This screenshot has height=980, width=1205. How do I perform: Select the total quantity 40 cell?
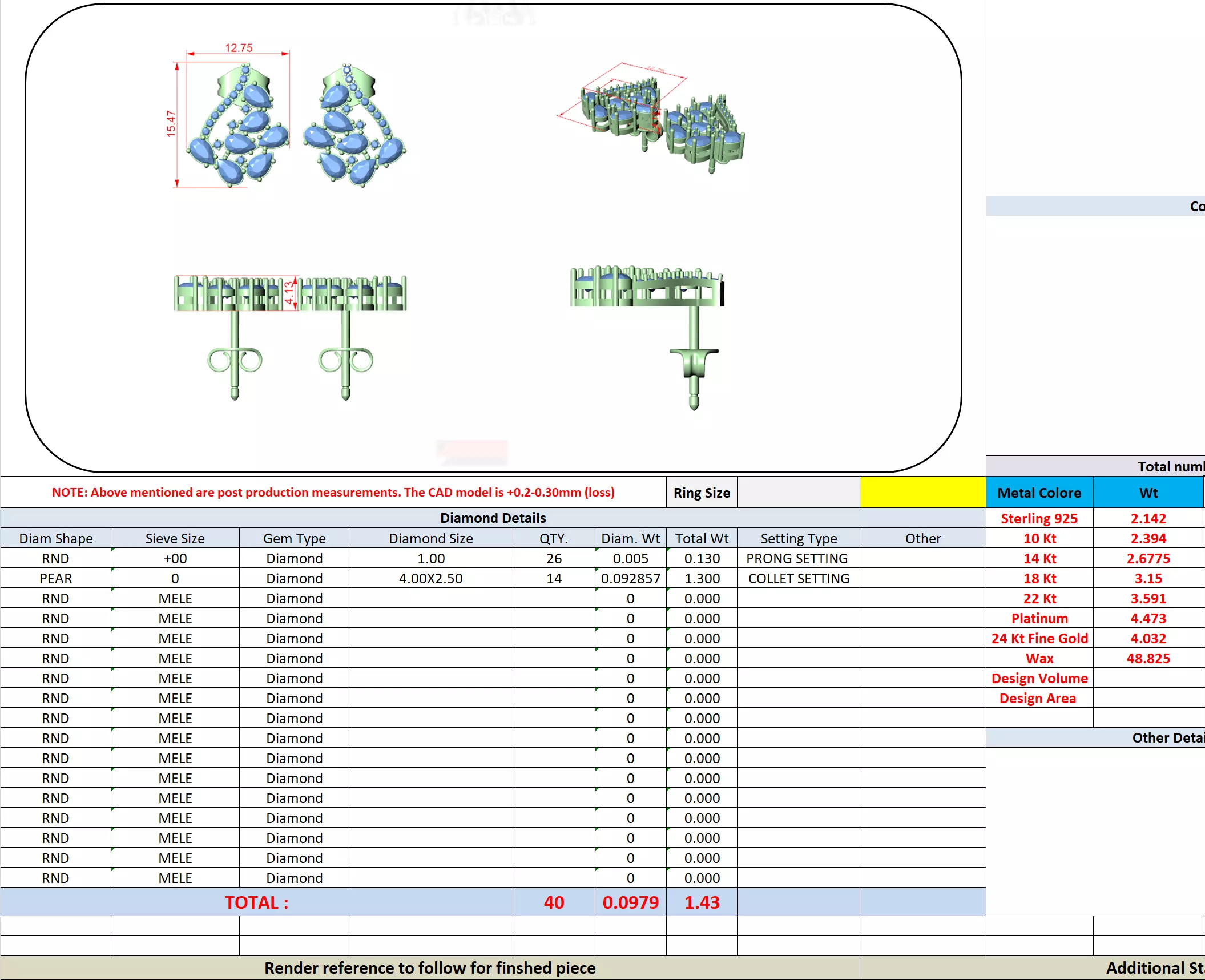click(553, 902)
